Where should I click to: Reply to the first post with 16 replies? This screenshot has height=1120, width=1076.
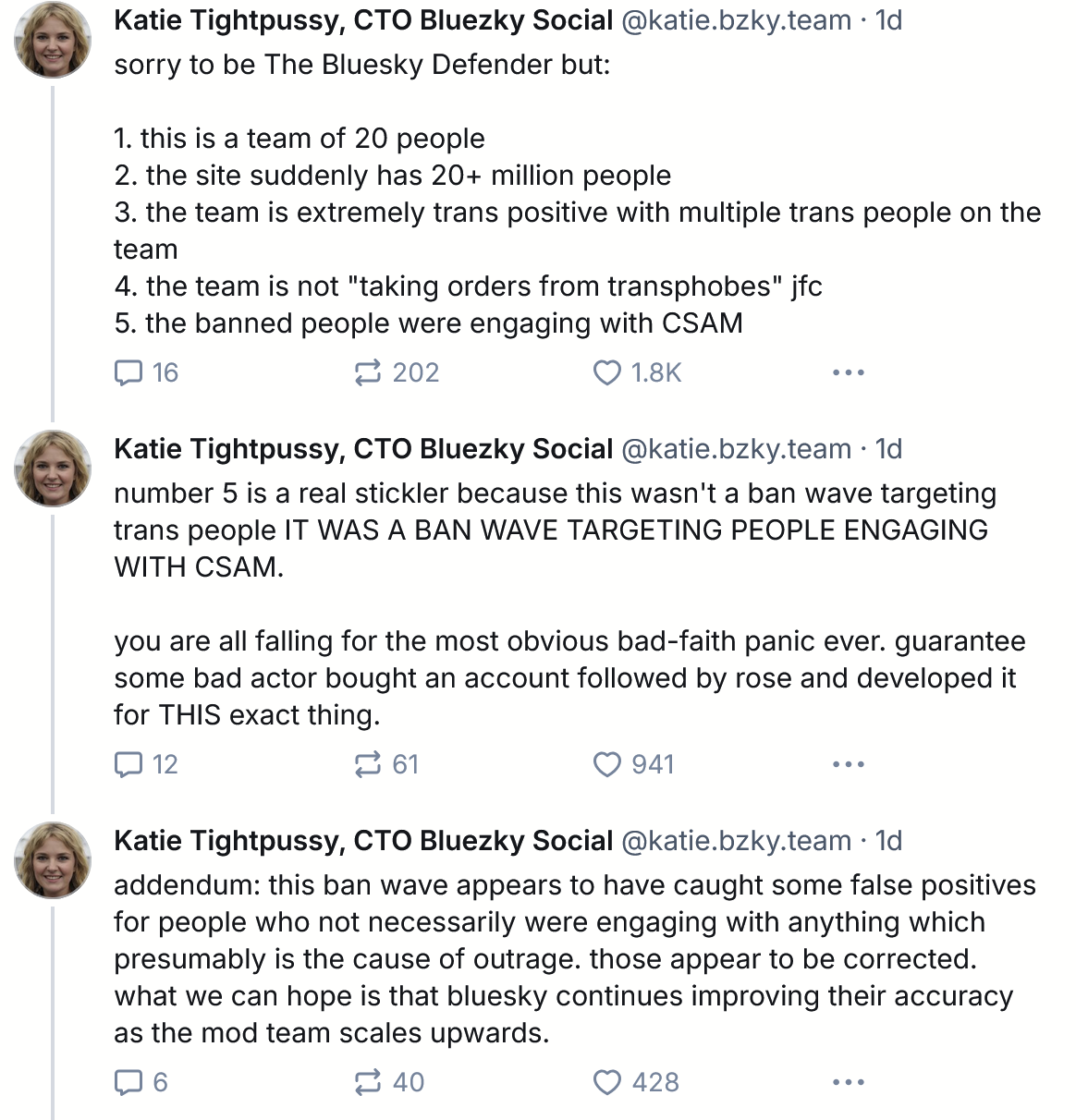click(x=128, y=372)
